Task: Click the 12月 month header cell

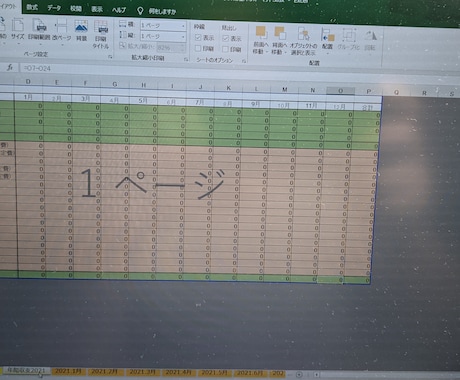Action: click(x=339, y=106)
